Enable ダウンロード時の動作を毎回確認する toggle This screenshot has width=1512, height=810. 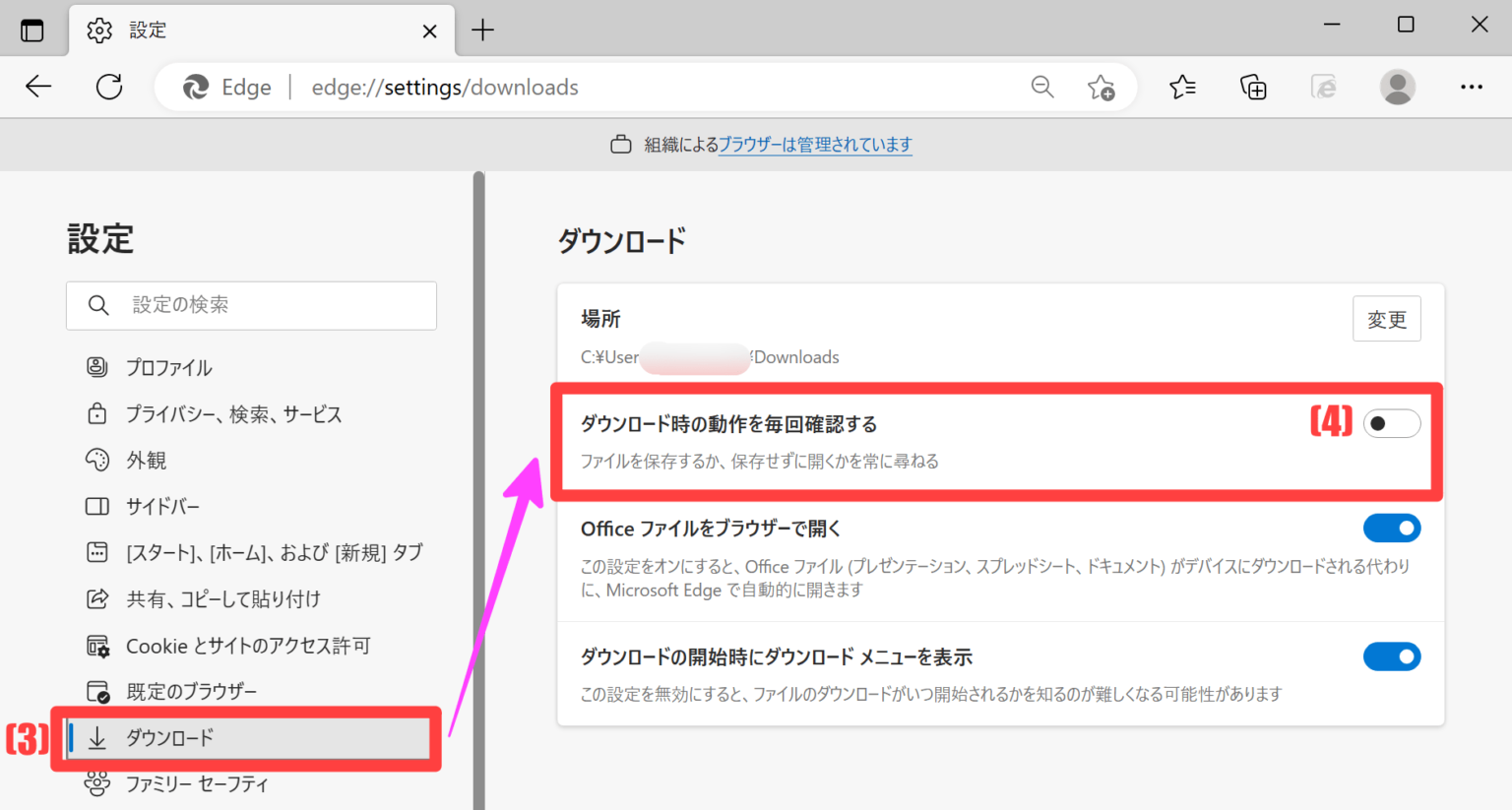[x=1392, y=422]
